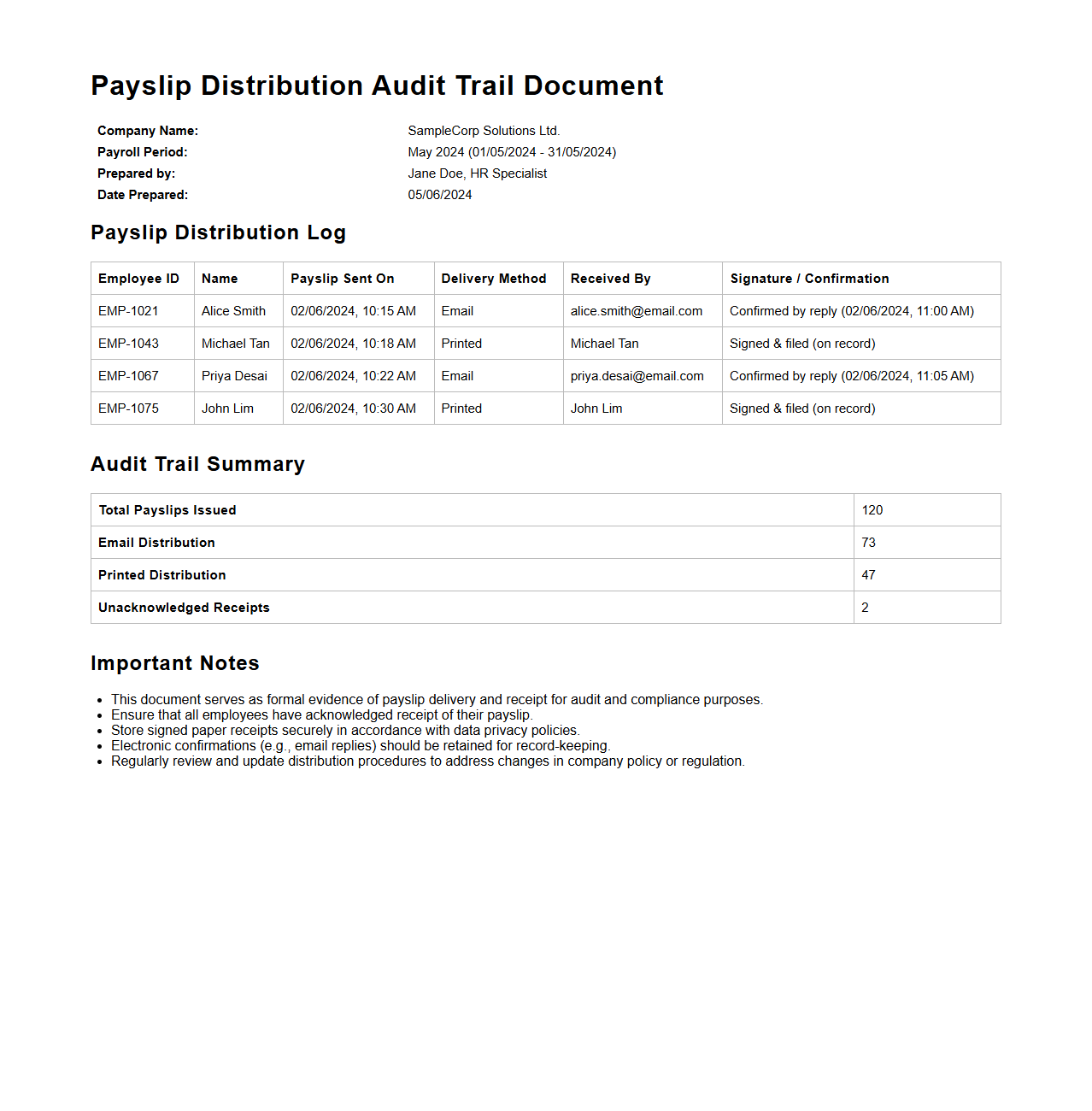Select the SampleCorp Solutions Ltd. company name

[484, 131]
